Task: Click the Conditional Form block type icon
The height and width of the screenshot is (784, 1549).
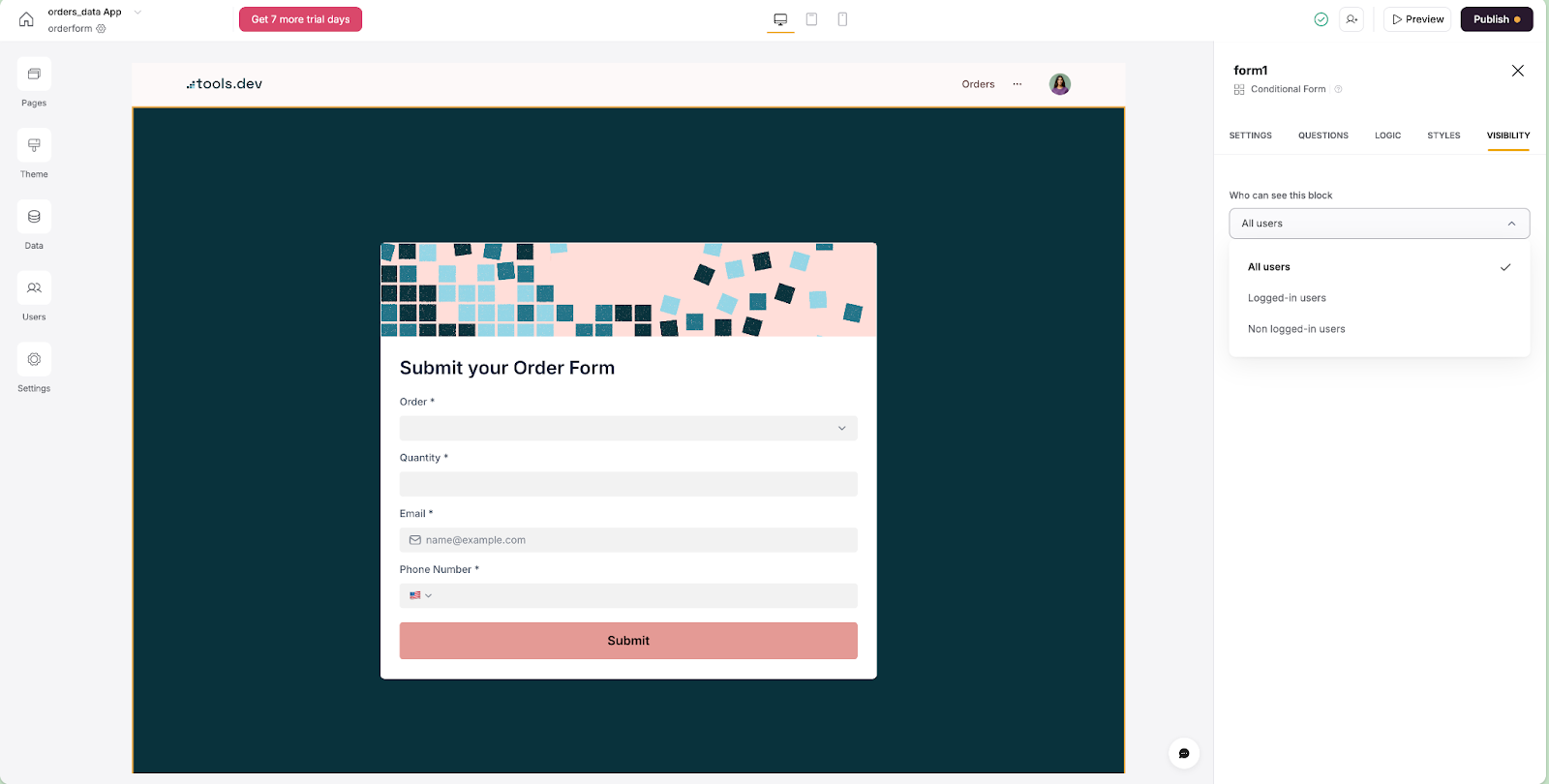Action: tap(1239, 89)
